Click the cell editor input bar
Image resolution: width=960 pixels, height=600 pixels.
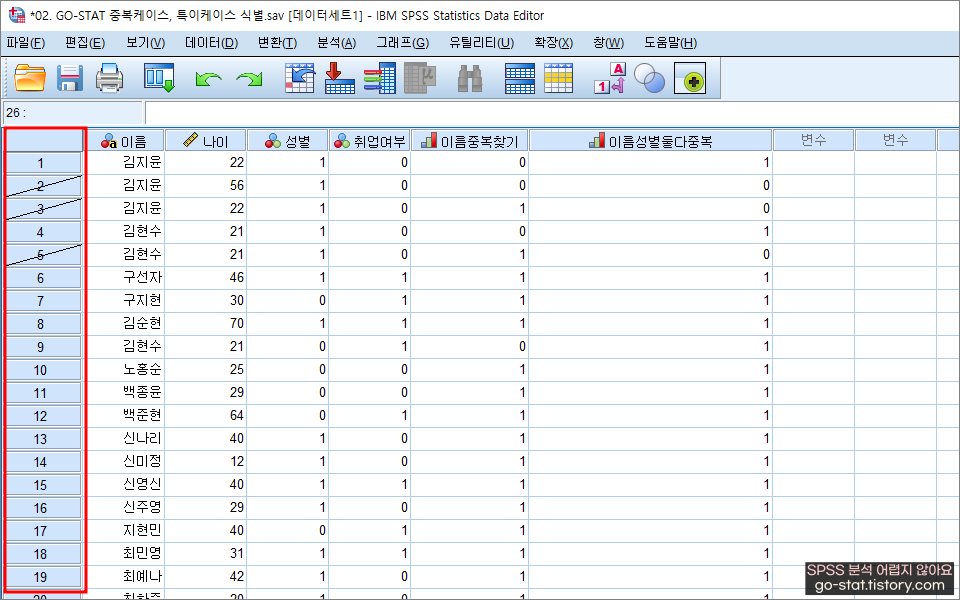tap(551, 113)
